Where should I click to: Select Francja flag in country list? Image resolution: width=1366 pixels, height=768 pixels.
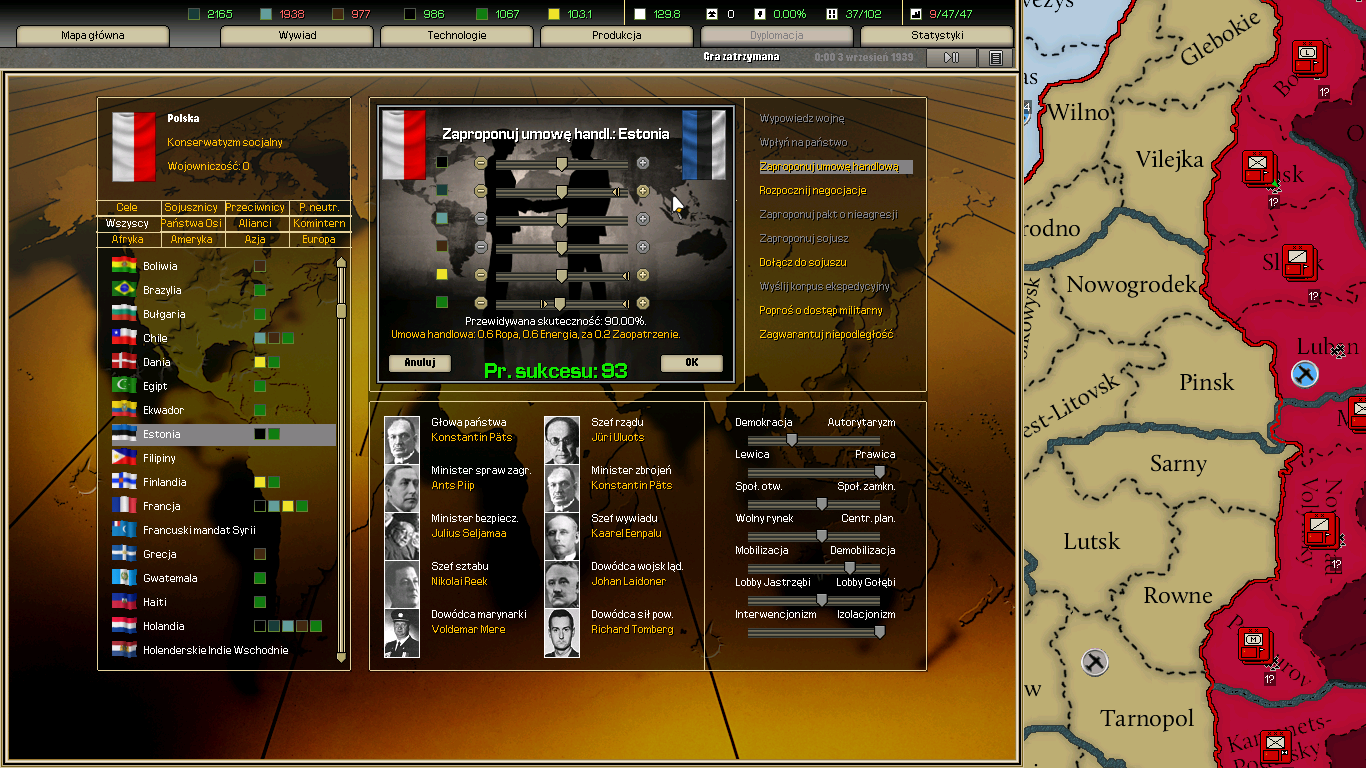124,506
